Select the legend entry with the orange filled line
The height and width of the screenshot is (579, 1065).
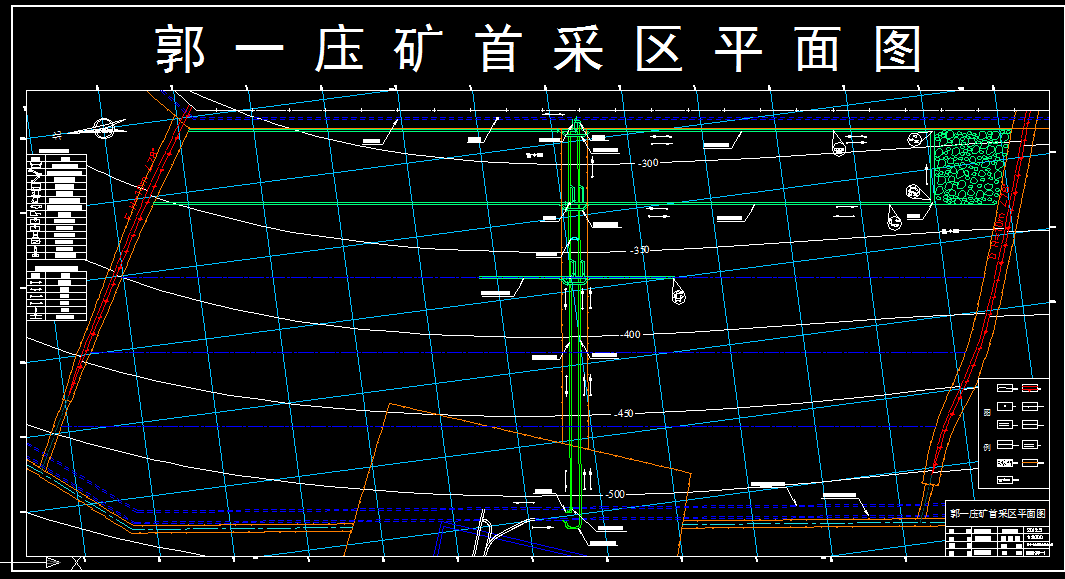click(1030, 463)
